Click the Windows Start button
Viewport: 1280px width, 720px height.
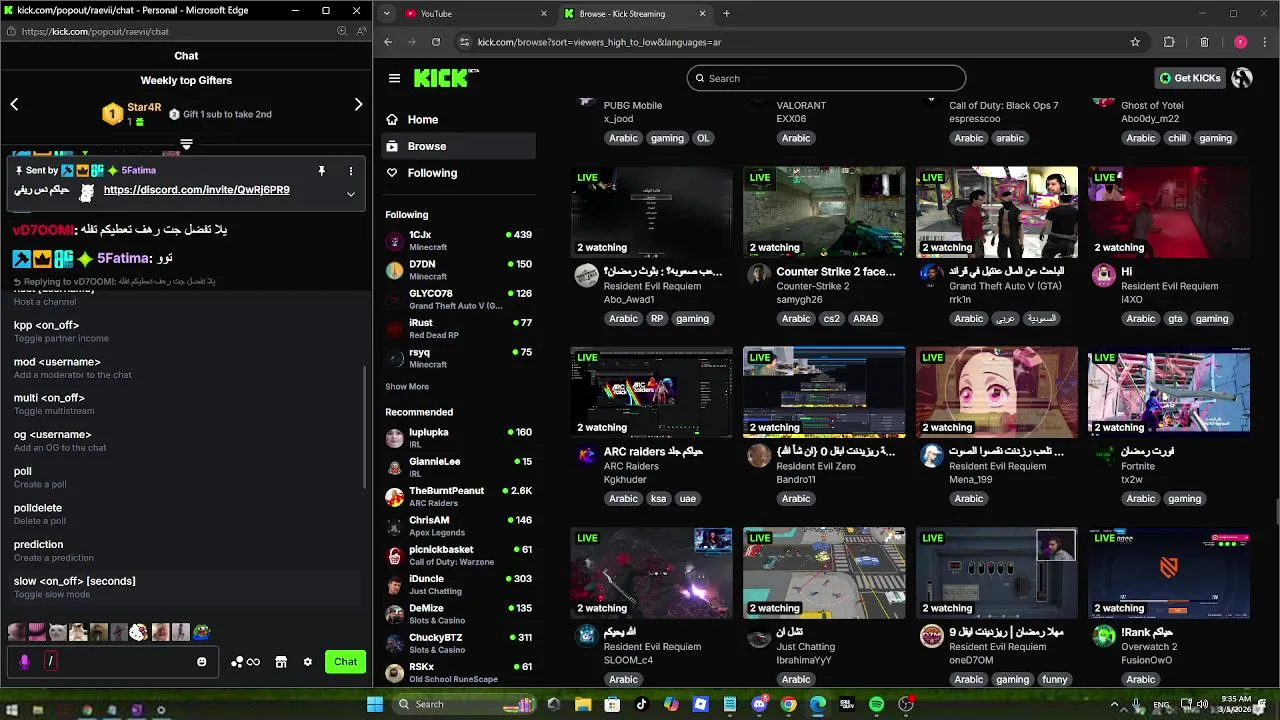tap(375, 704)
